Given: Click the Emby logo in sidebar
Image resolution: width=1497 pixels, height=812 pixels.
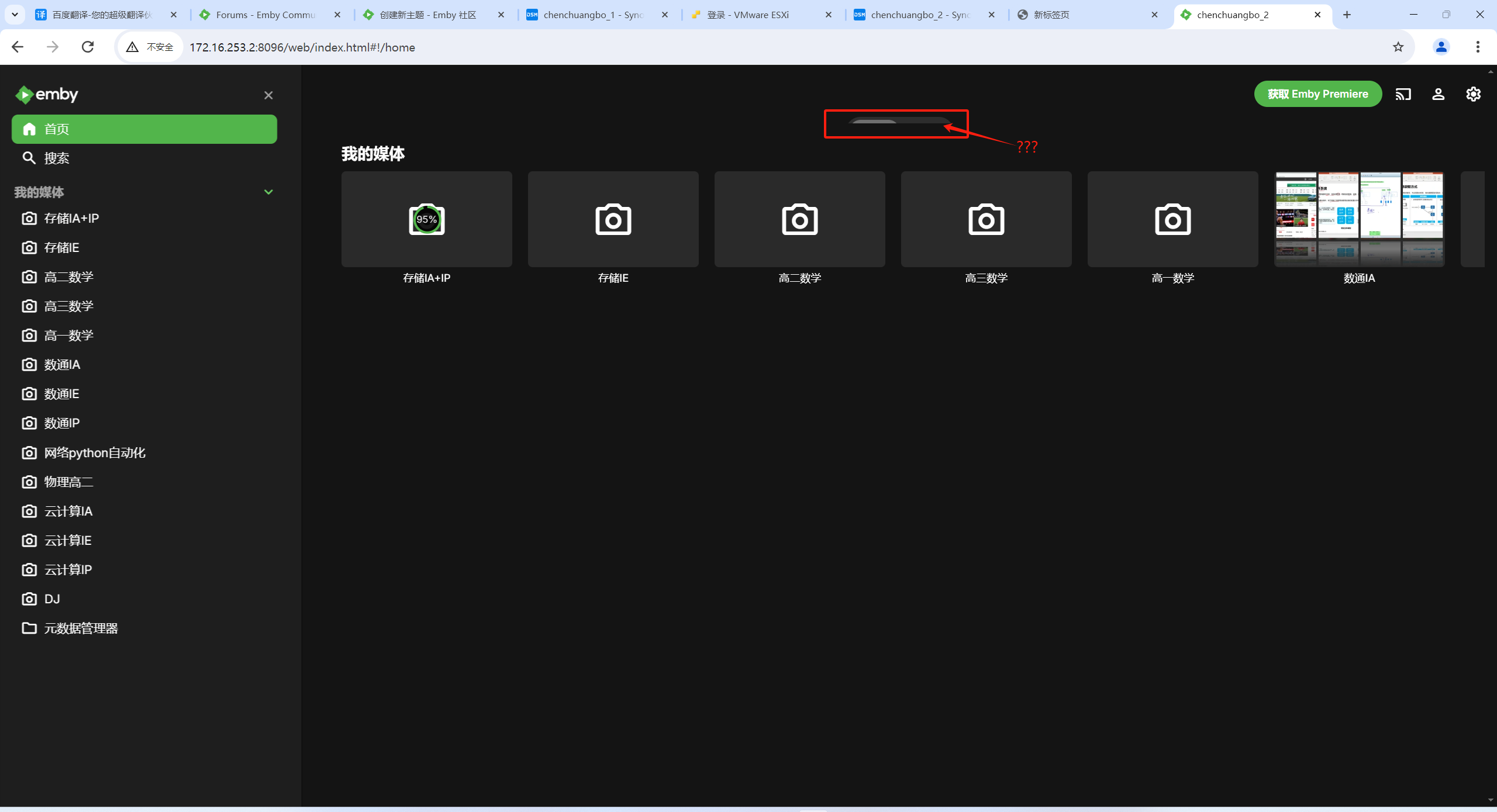Looking at the screenshot, I should pyautogui.click(x=47, y=95).
